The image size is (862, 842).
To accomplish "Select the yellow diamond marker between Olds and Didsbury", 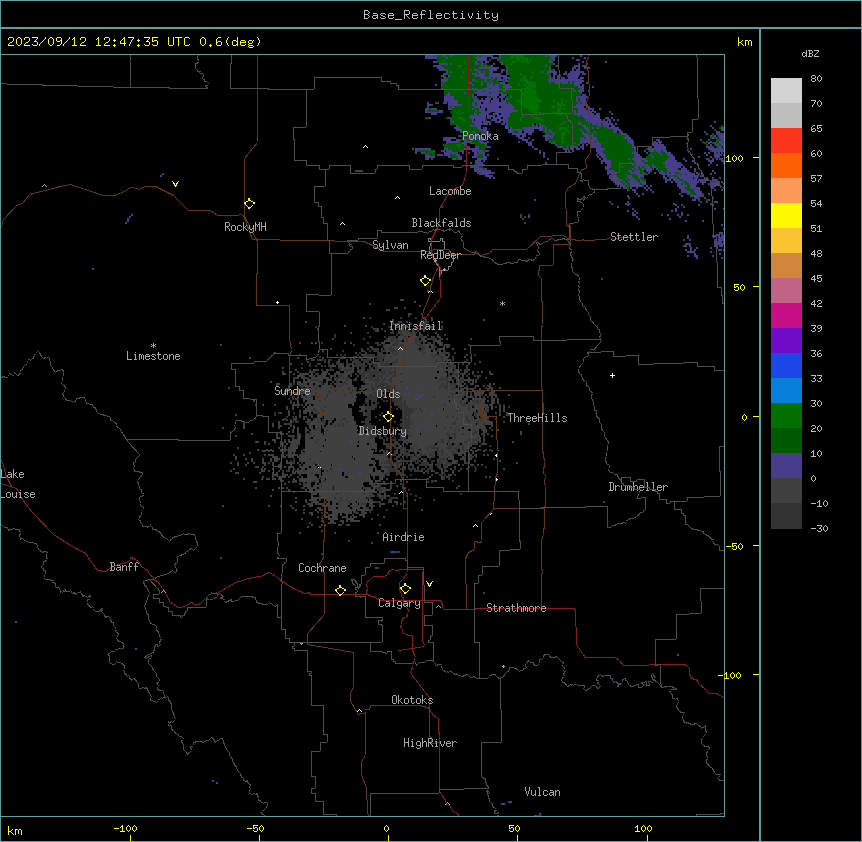I will [388, 417].
